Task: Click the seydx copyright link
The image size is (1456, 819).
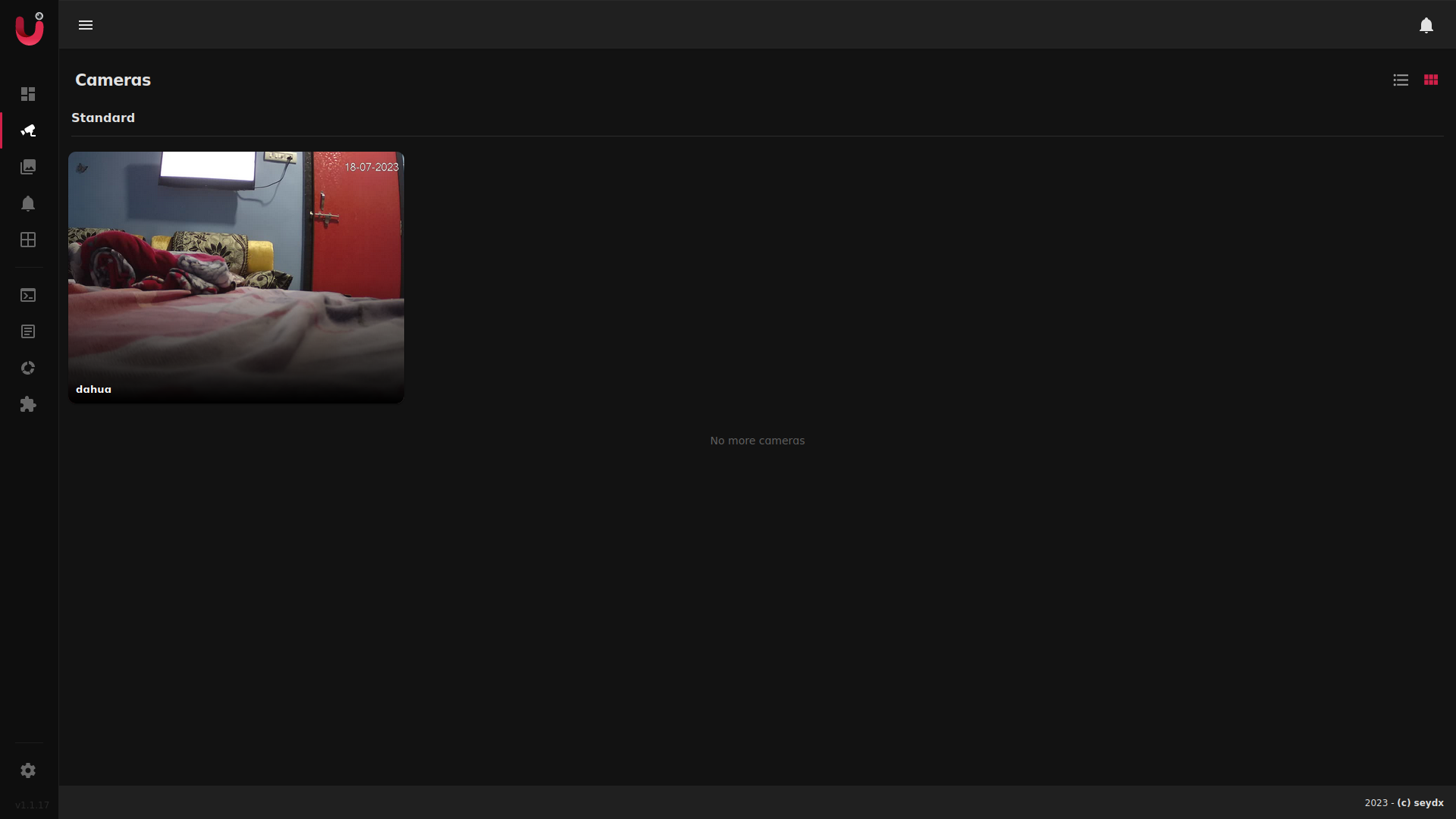Action: click(1419, 802)
